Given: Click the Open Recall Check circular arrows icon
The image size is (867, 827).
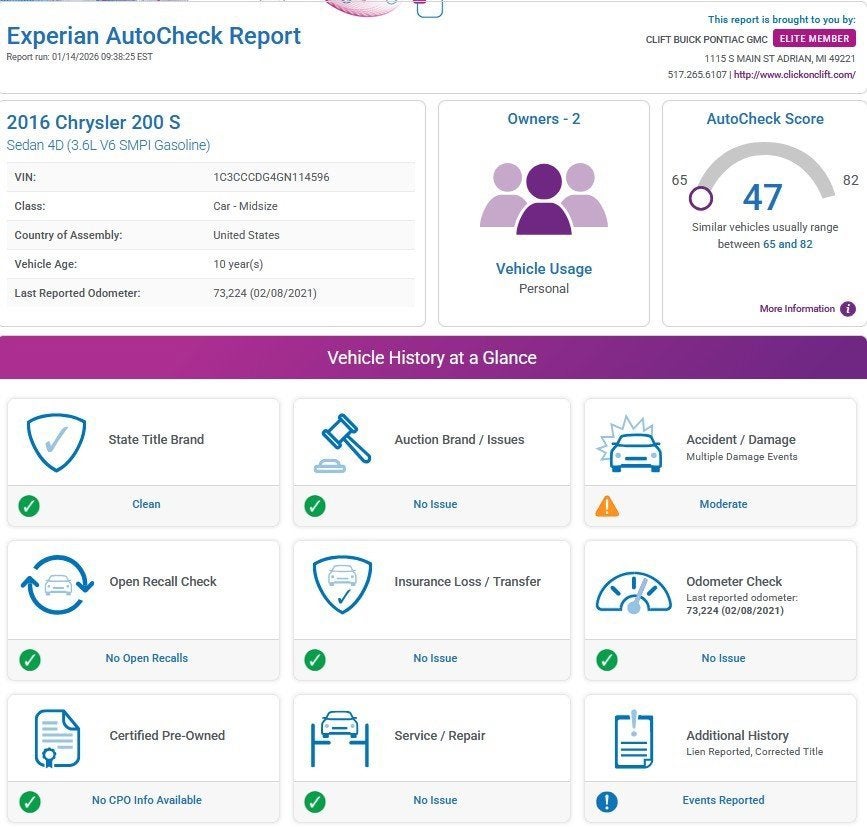Looking at the screenshot, I should click(57, 585).
